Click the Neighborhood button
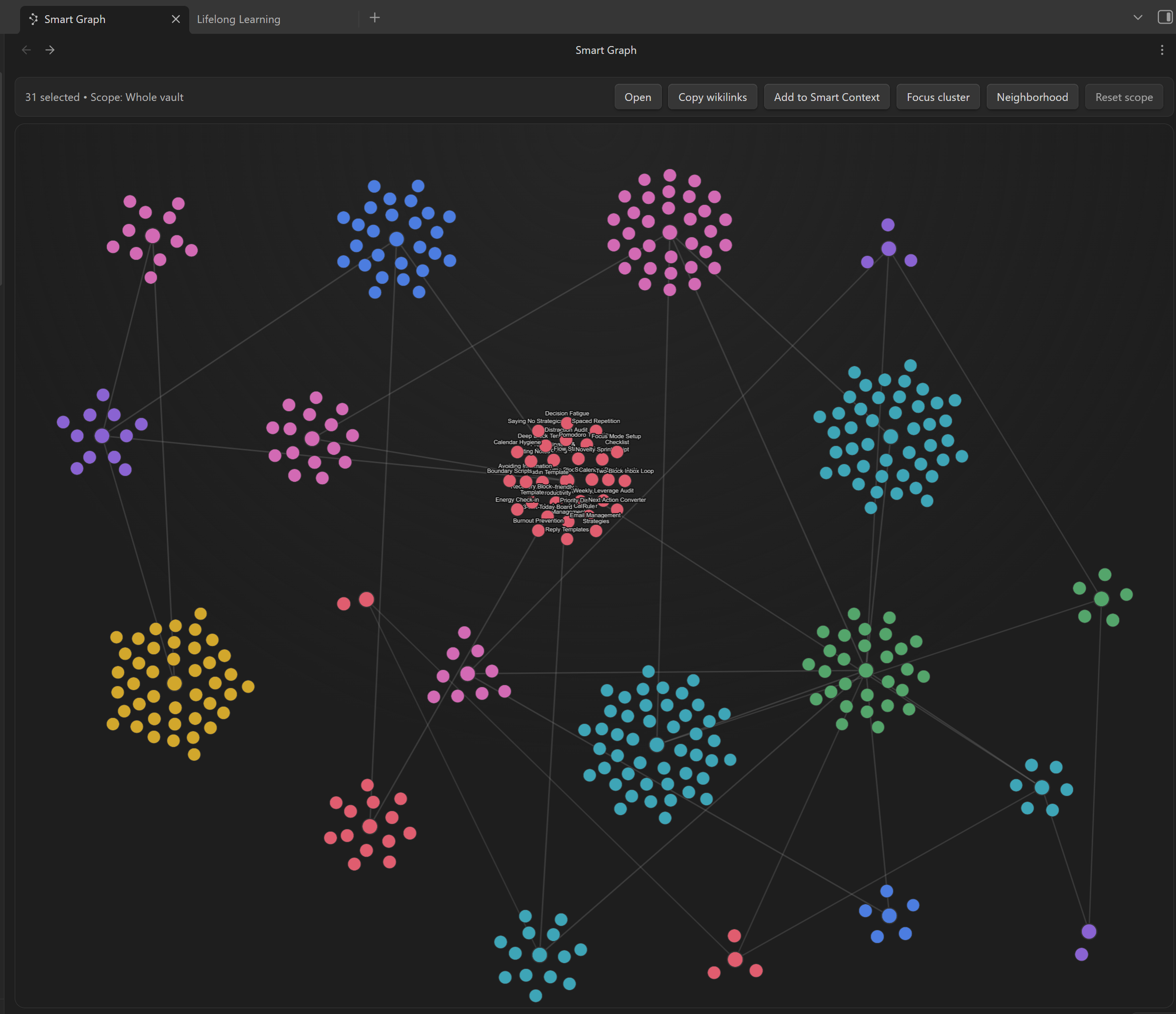The image size is (1176, 1014). point(1032,97)
